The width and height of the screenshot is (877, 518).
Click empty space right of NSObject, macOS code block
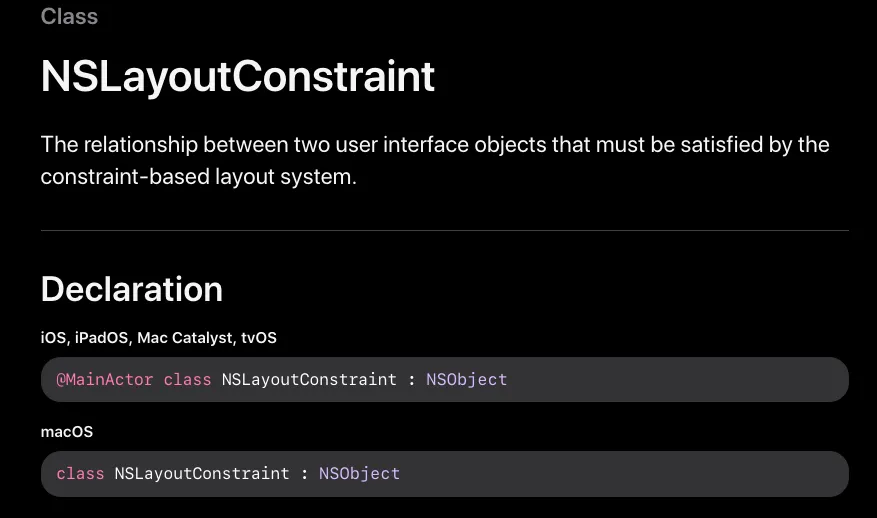click(x=620, y=474)
